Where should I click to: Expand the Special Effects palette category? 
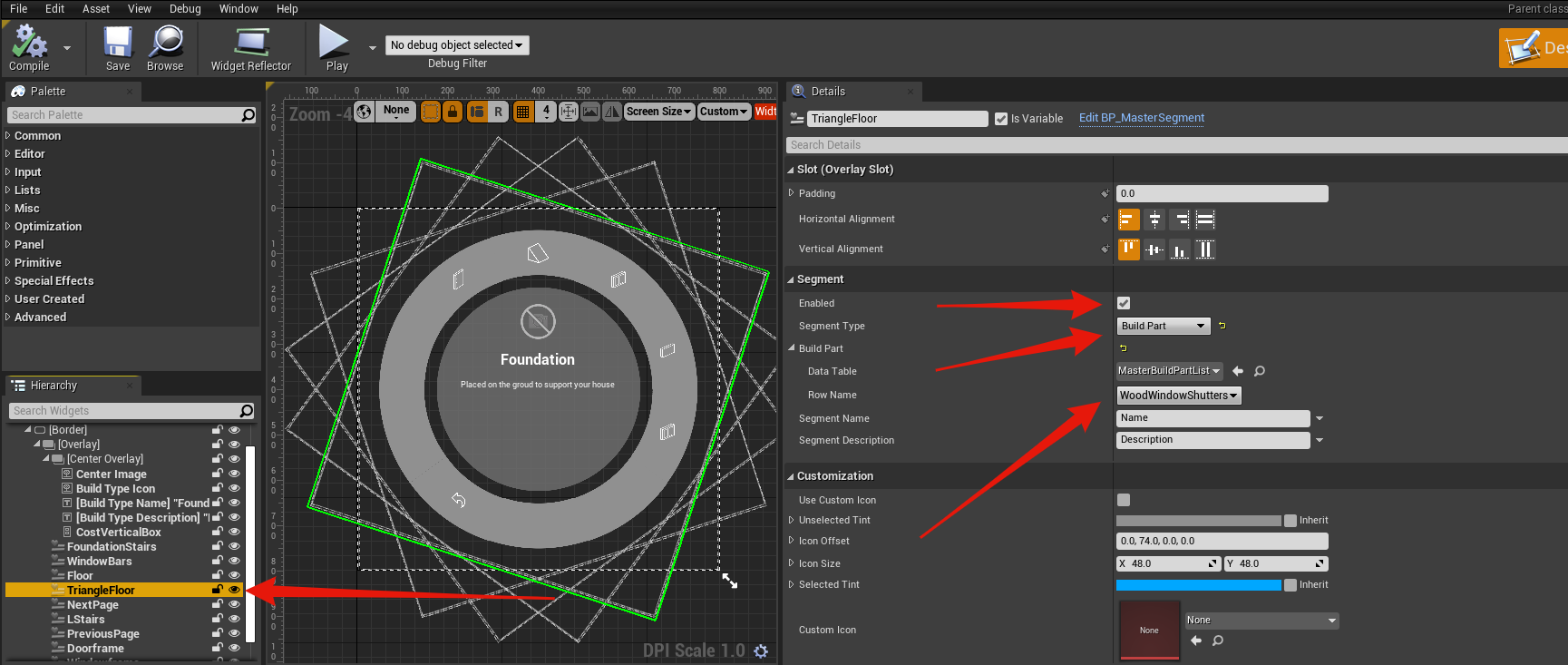click(54, 281)
